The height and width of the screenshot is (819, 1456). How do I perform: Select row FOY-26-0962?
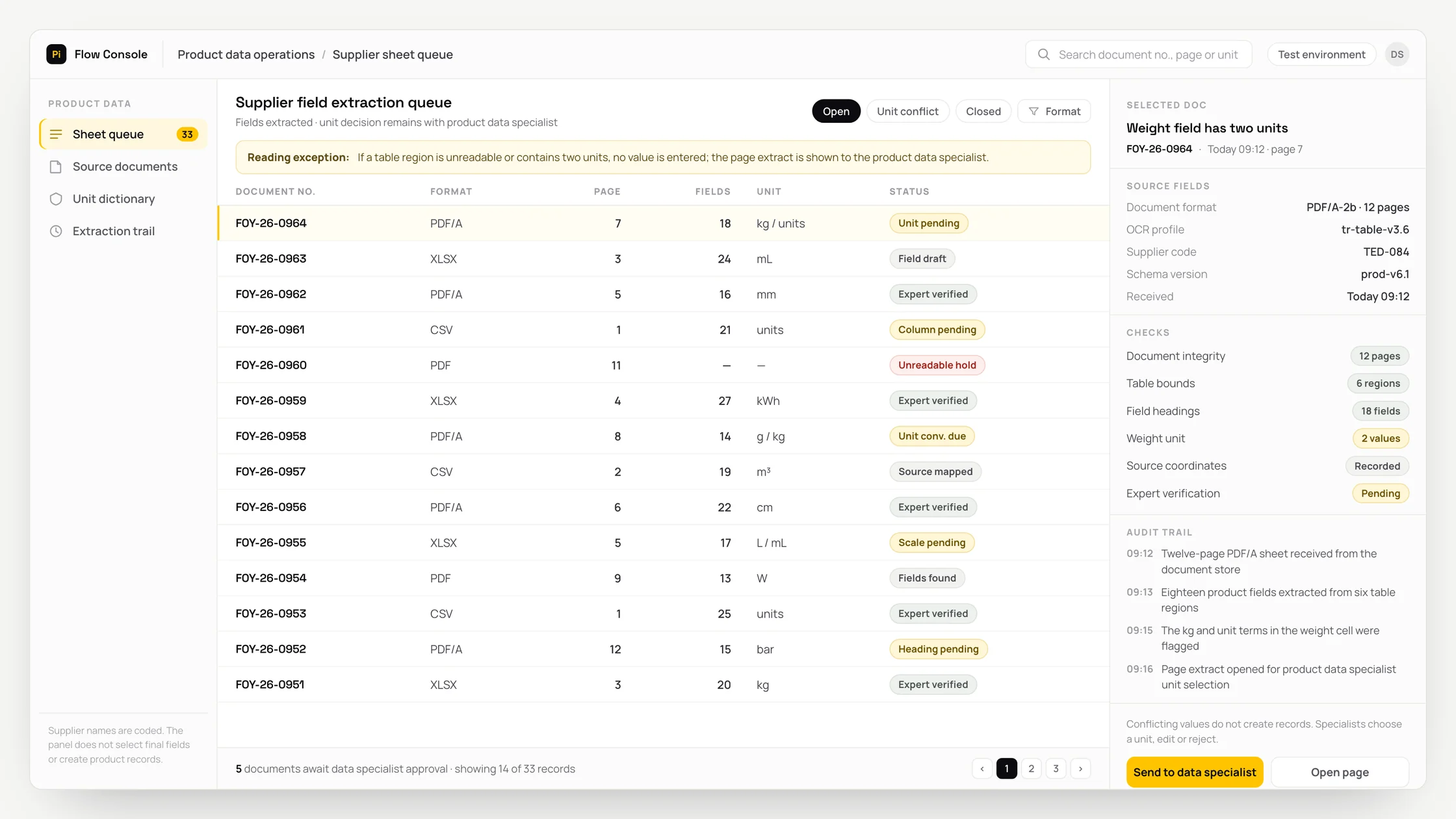point(663,294)
